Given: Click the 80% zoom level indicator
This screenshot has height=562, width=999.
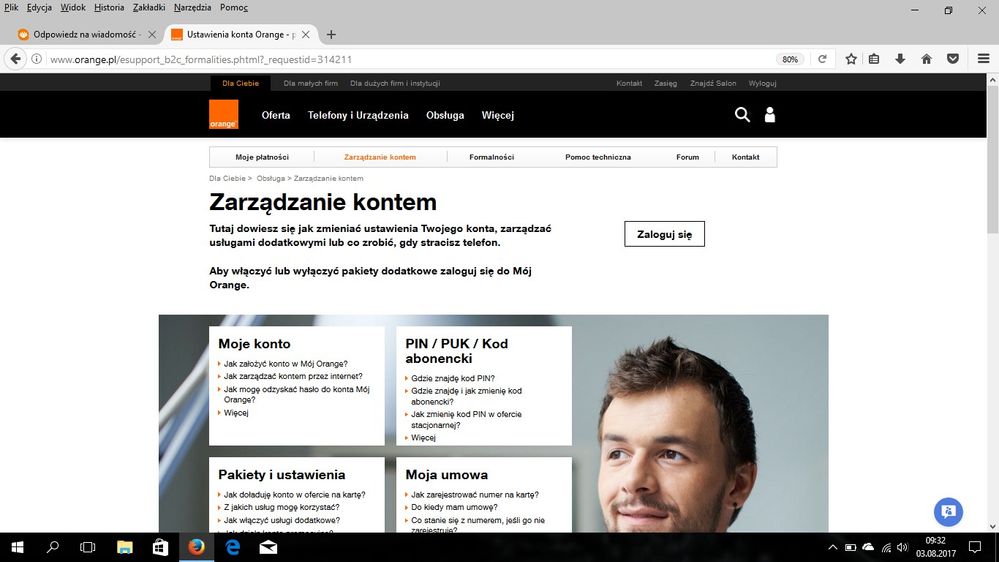Looking at the screenshot, I should [789, 59].
